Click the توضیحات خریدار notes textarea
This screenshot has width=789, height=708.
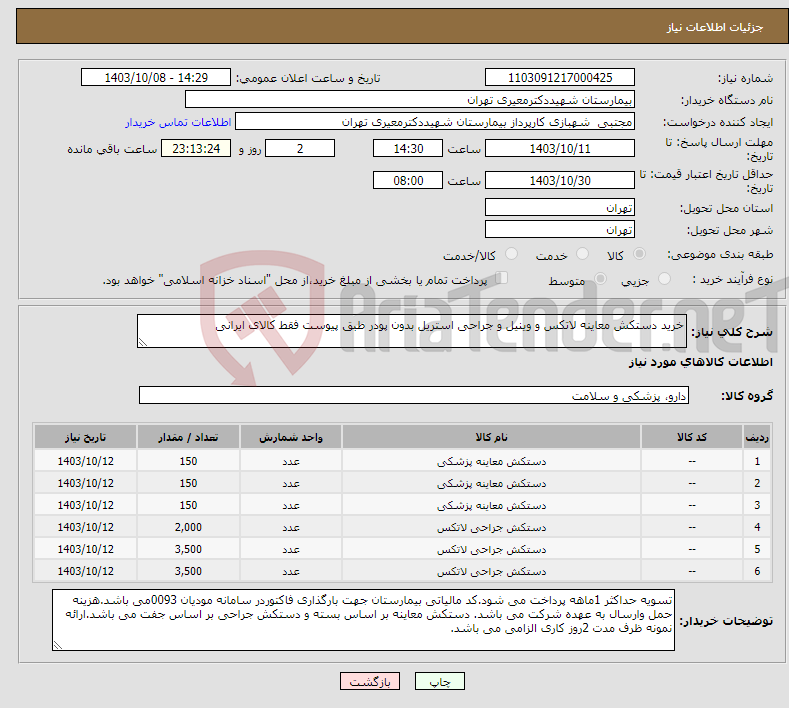pyautogui.click(x=363, y=620)
